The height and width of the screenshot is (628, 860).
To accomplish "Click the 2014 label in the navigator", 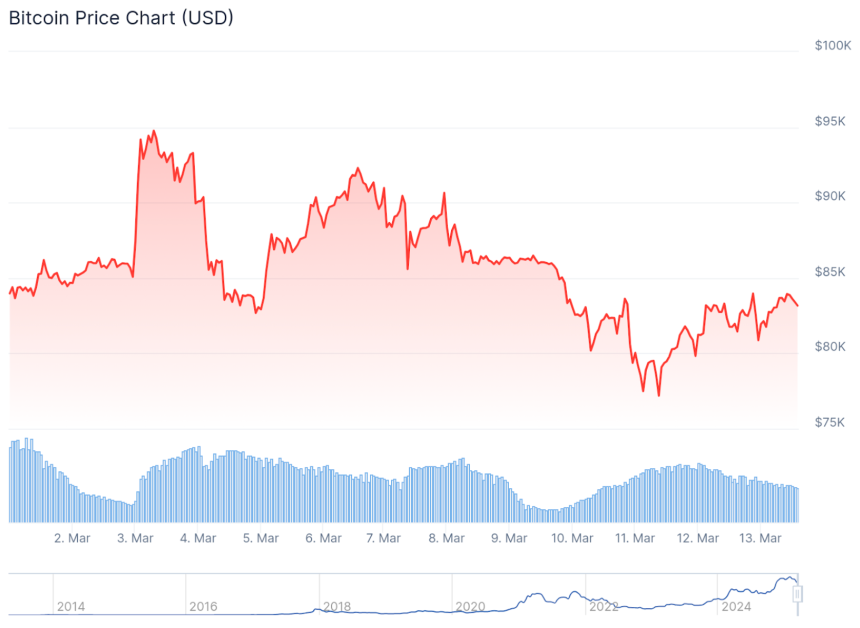I will pos(71,606).
